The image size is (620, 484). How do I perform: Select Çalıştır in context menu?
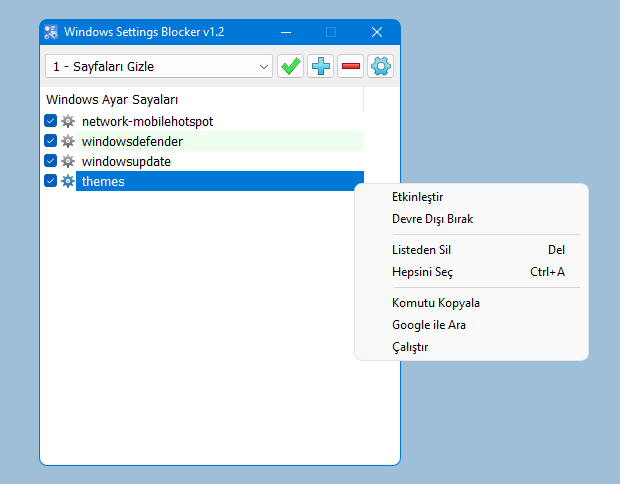click(471, 347)
